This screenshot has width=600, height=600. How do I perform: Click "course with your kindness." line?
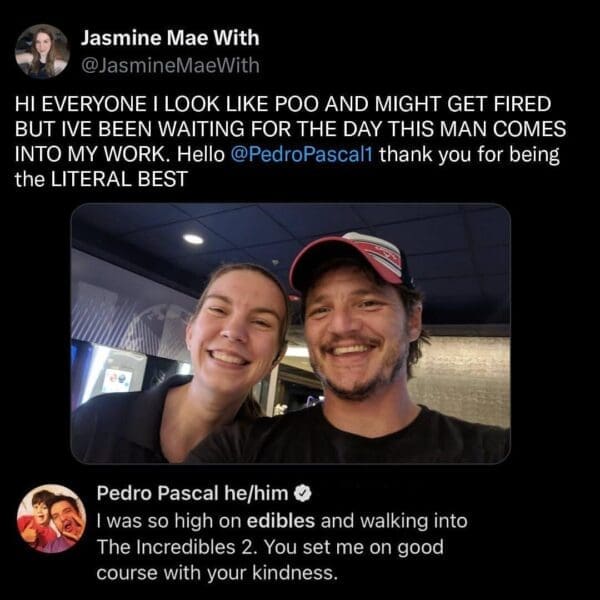tap(217, 573)
